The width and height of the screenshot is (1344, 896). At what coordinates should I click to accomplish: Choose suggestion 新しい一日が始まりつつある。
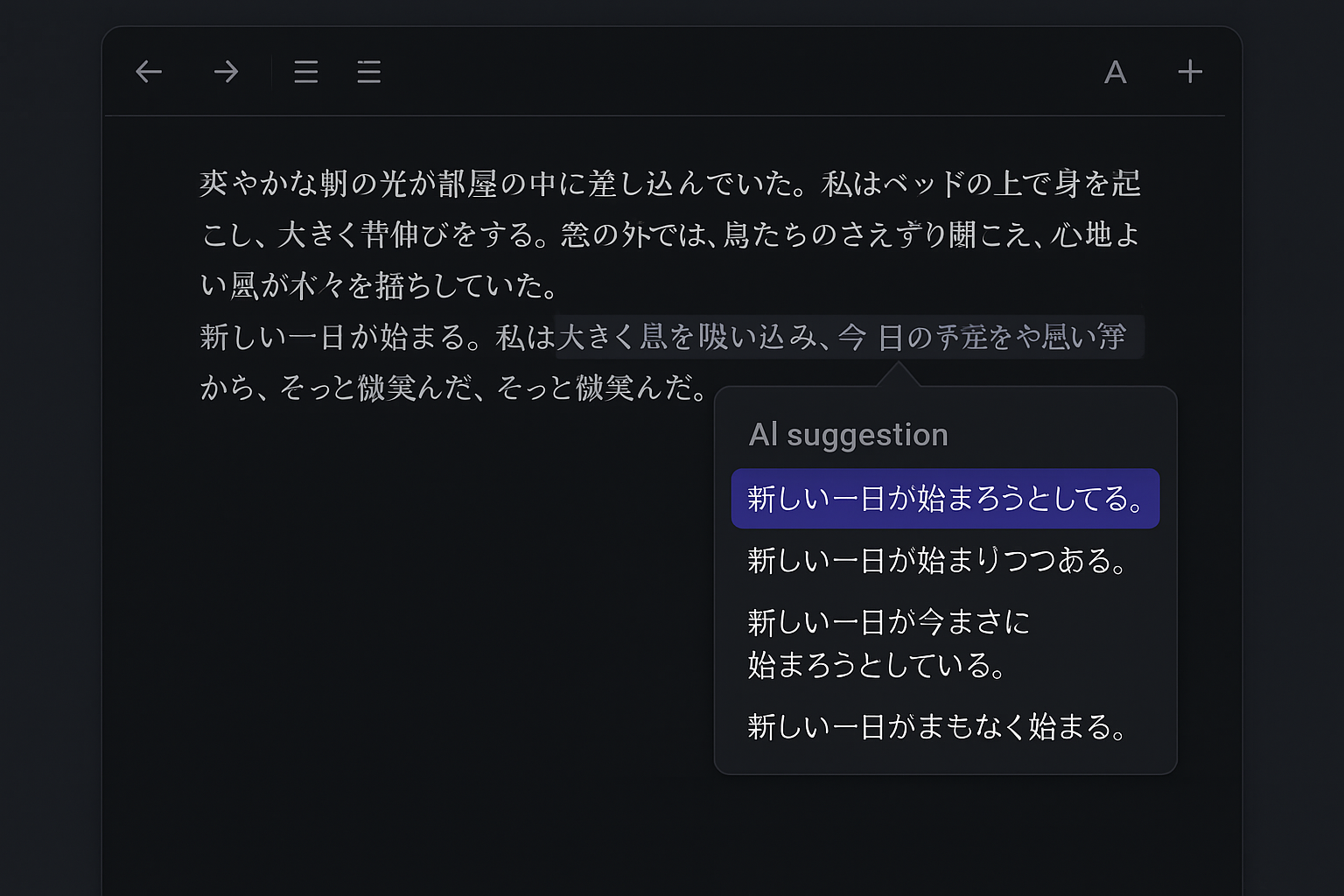[937, 560]
